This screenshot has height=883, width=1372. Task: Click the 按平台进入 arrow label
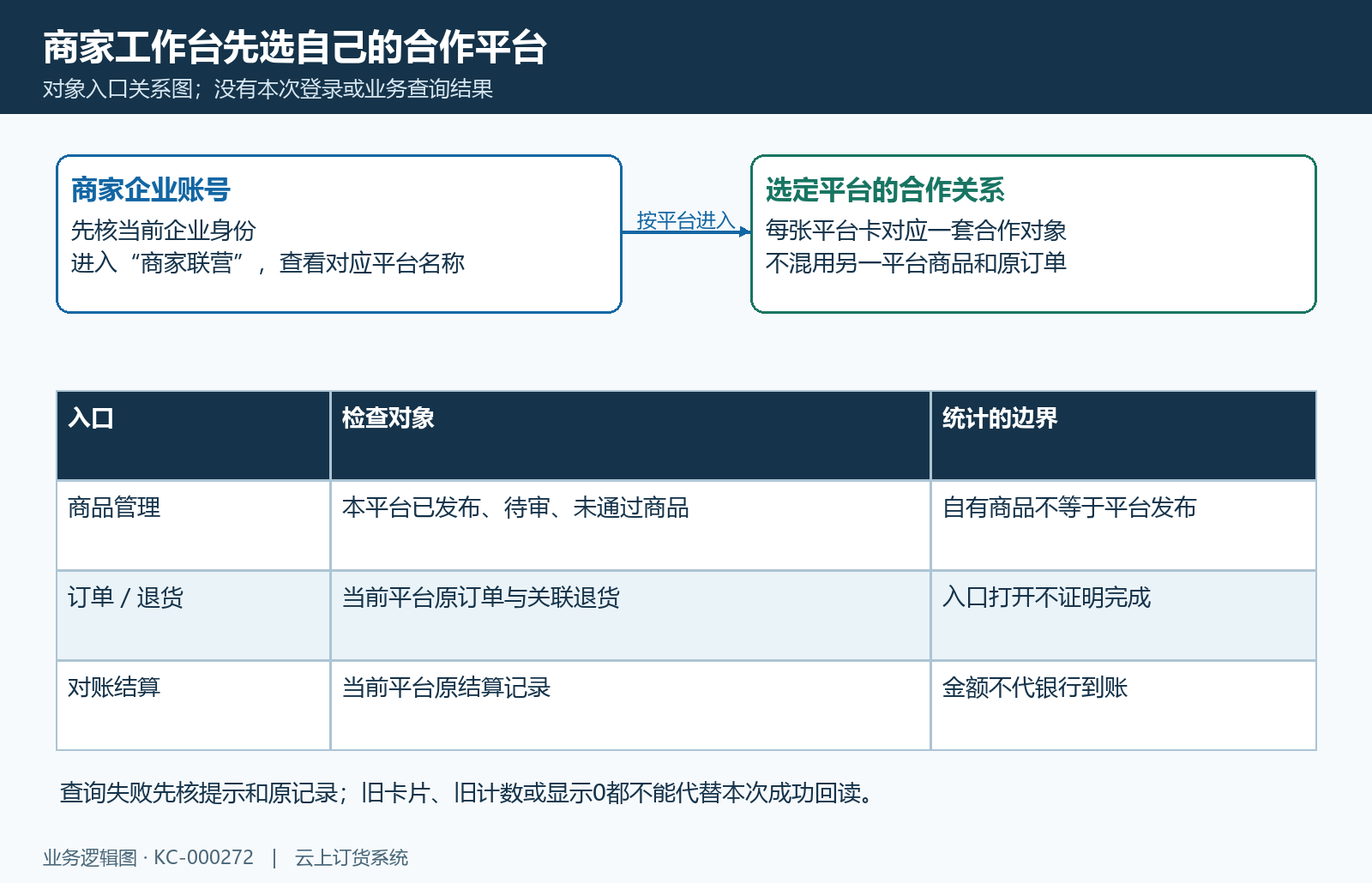coord(686,220)
